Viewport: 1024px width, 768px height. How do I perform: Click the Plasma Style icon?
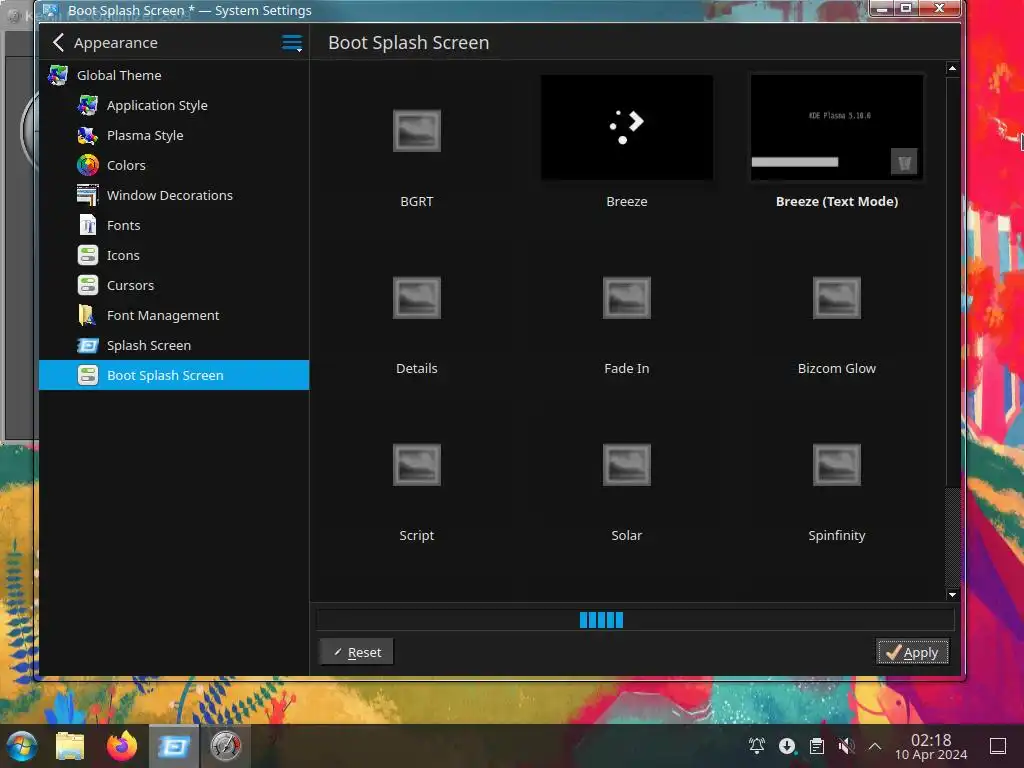pos(88,135)
